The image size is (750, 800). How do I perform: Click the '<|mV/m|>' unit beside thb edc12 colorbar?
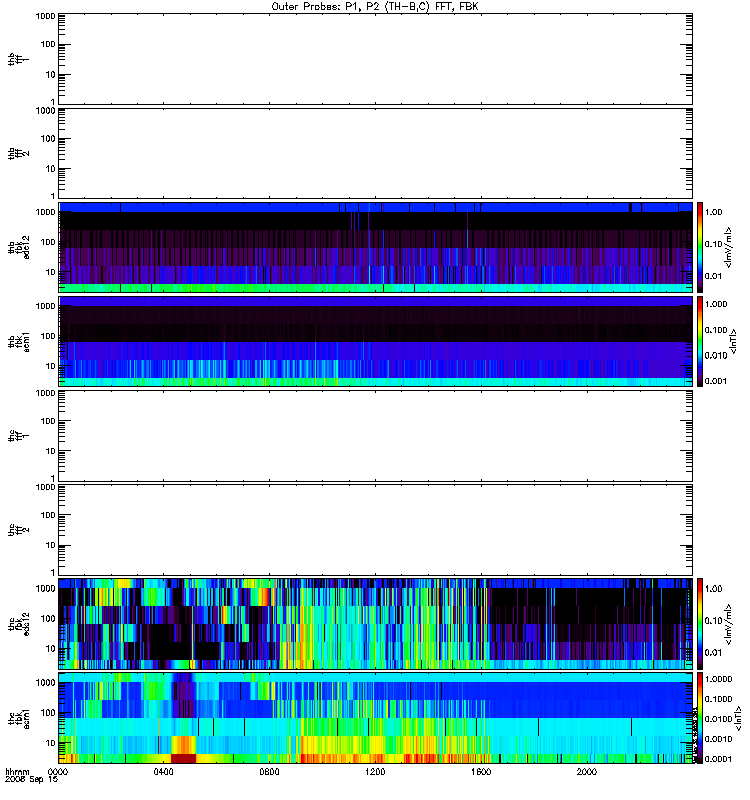(x=728, y=247)
